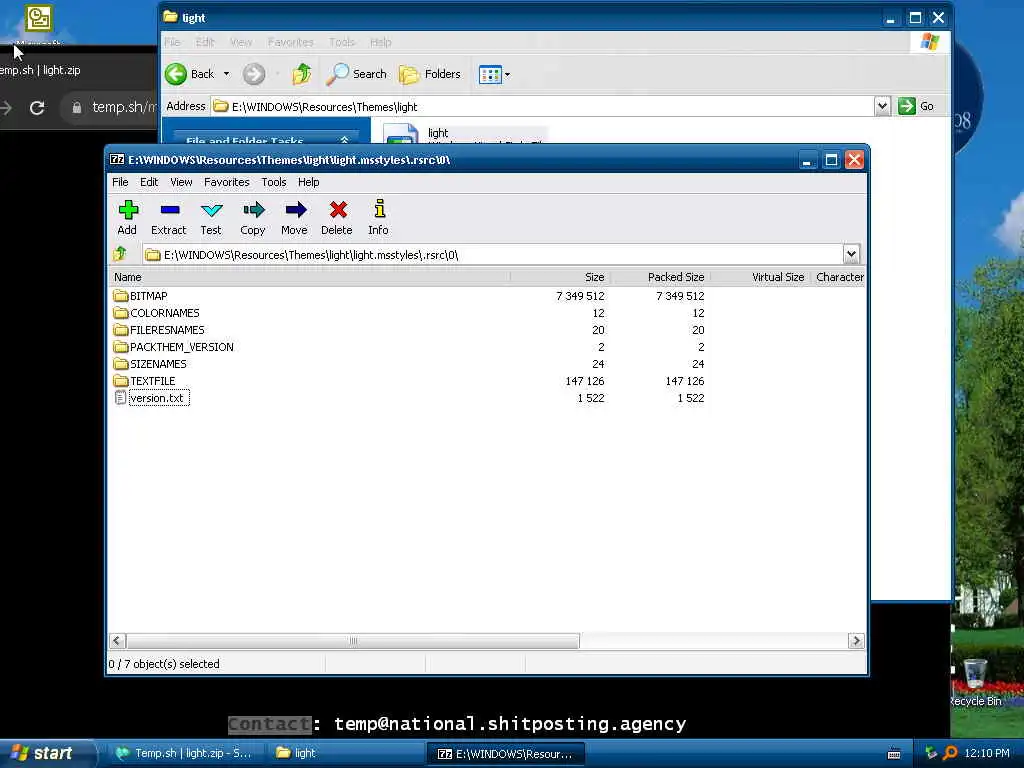Go up one folder level in 7-Zip
This screenshot has width=1024, height=768.
tap(120, 254)
